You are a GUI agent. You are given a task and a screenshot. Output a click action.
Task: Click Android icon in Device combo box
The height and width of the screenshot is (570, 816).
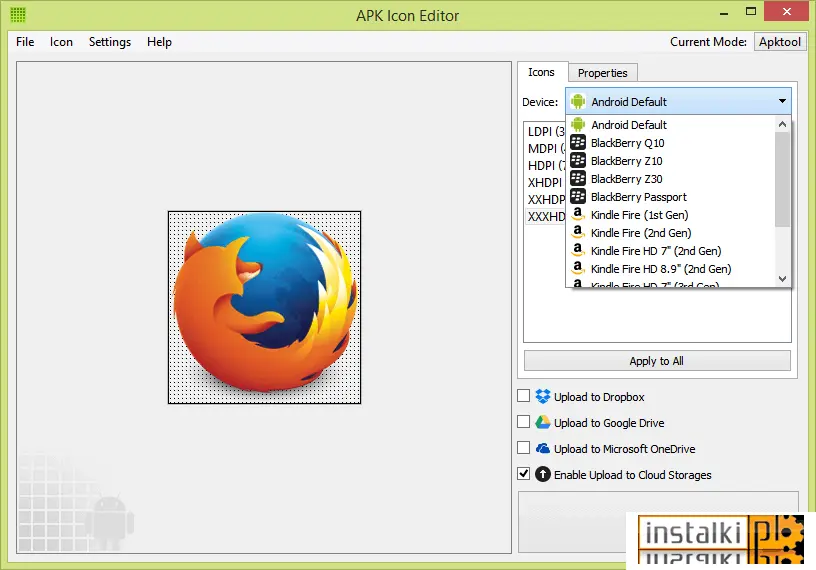click(578, 101)
